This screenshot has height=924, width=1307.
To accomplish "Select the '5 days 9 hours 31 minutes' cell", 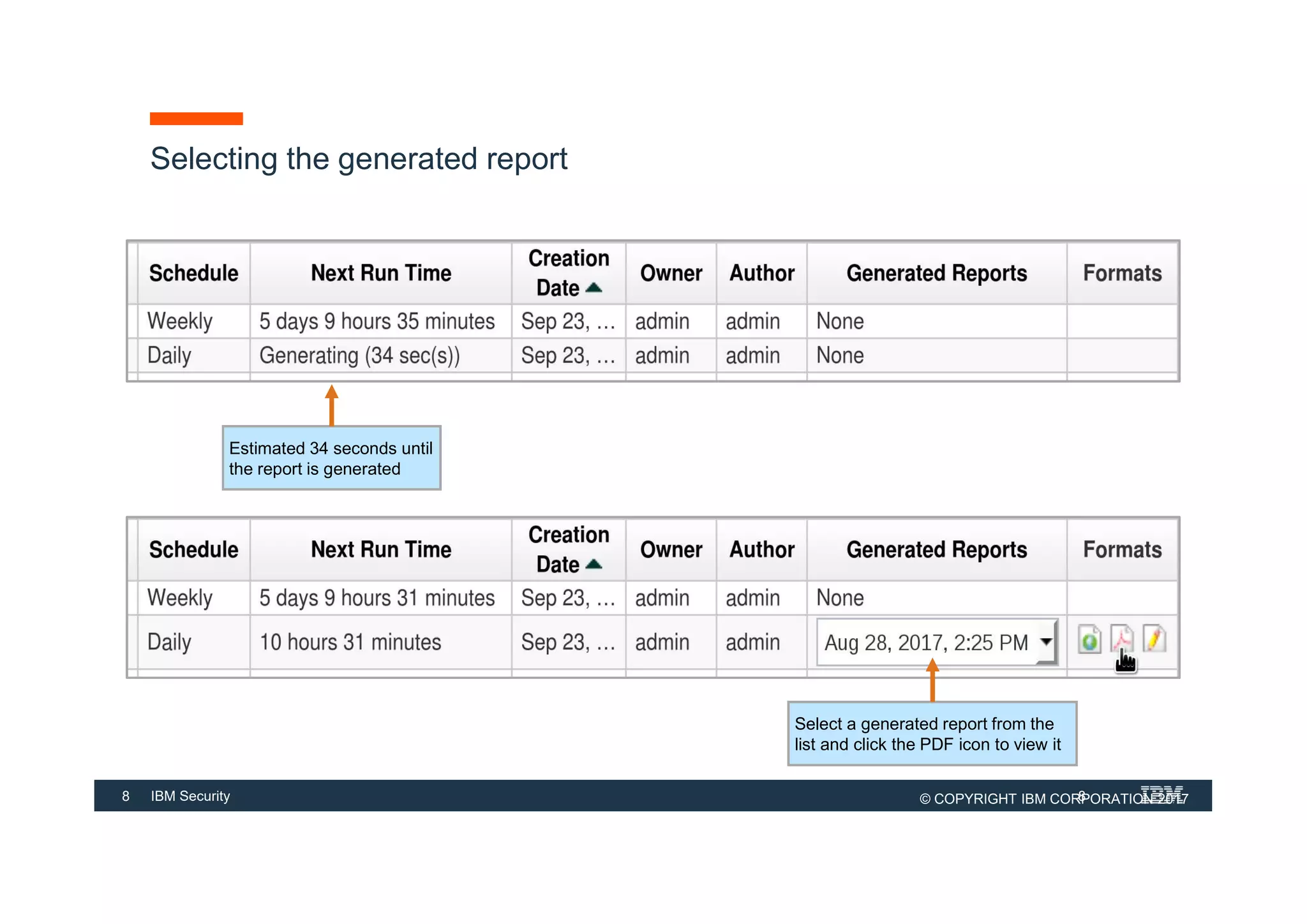I will [x=377, y=598].
